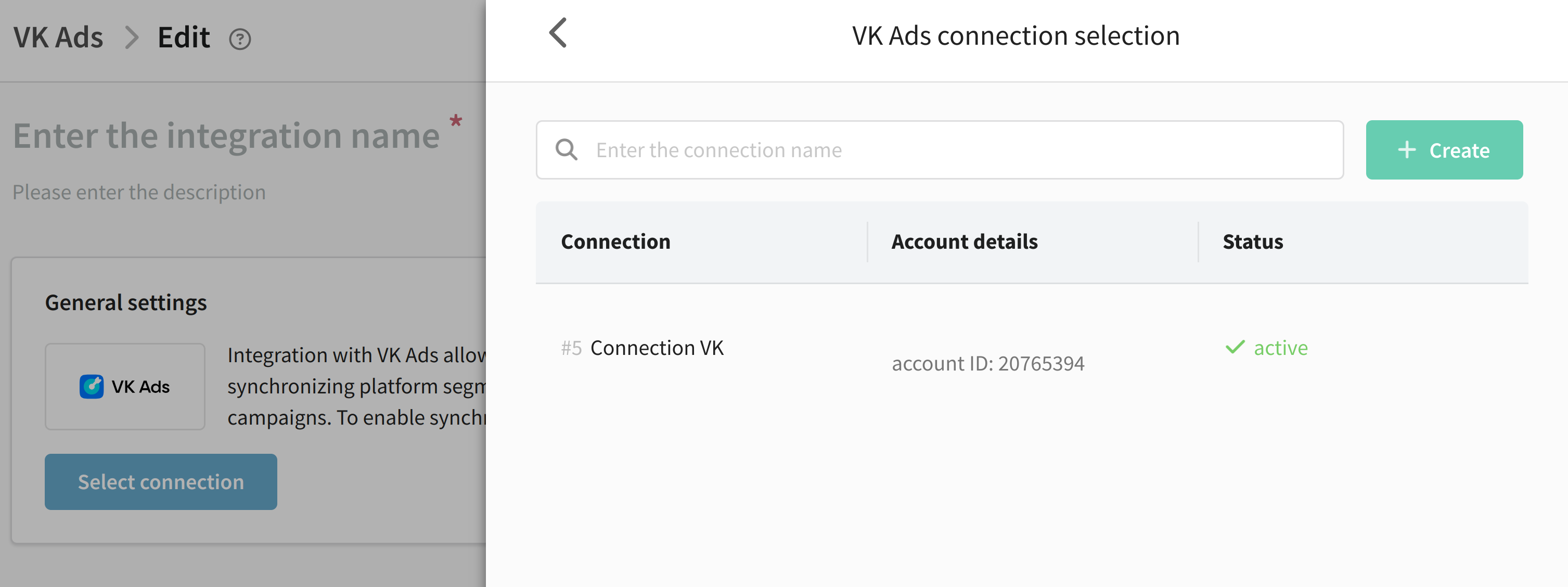Image resolution: width=1568 pixels, height=587 pixels.
Task: Click the green active checkmark icon
Action: coord(1235,347)
